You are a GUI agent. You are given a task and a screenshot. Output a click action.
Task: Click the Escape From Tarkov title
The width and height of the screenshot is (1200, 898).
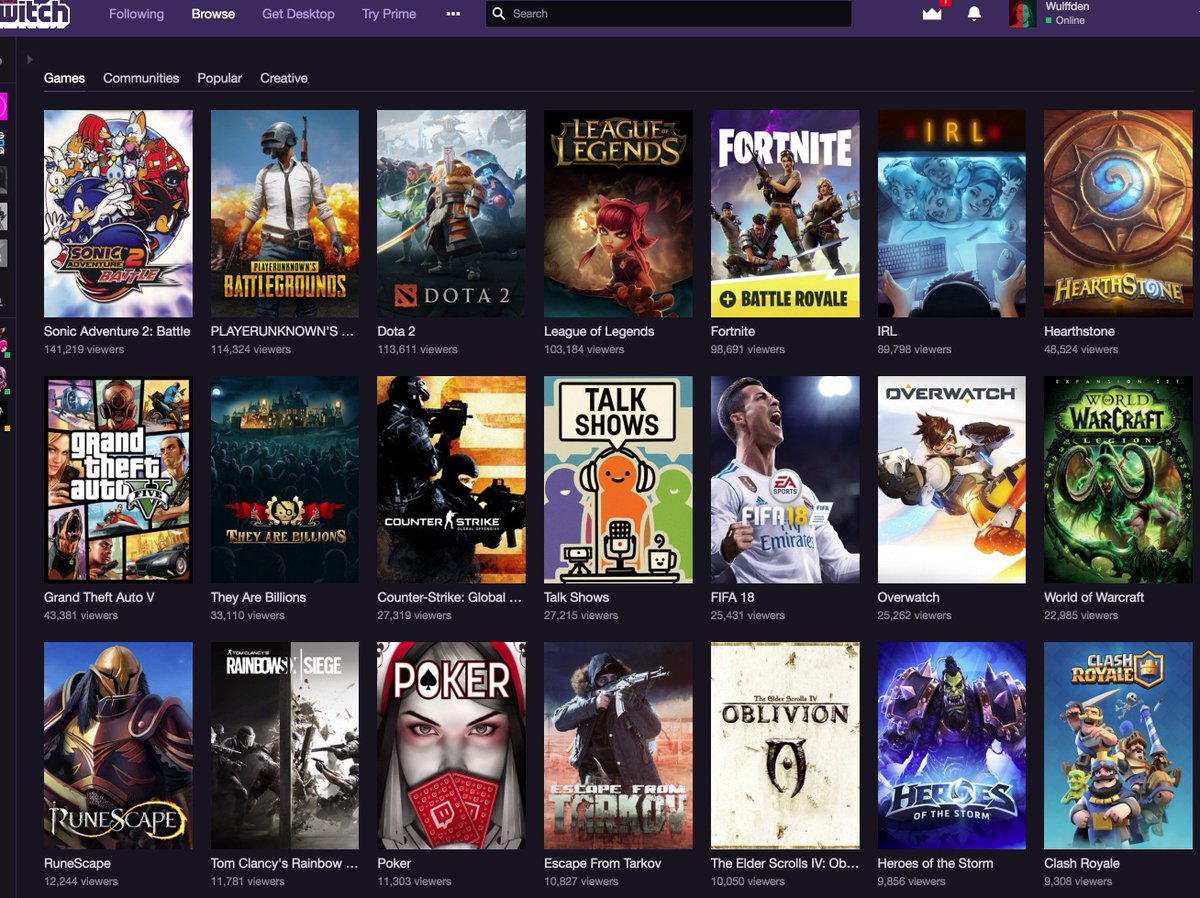click(x=602, y=863)
